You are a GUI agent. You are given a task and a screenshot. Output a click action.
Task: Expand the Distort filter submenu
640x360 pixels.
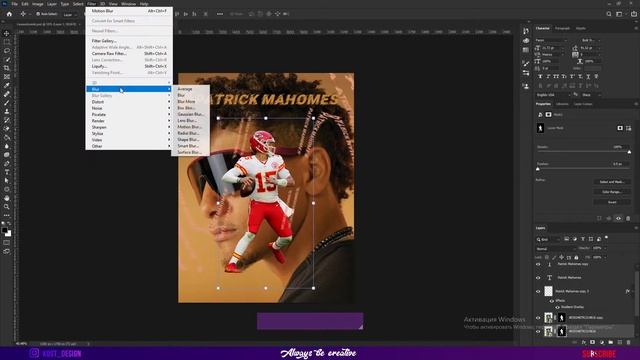pyautogui.click(x=128, y=102)
